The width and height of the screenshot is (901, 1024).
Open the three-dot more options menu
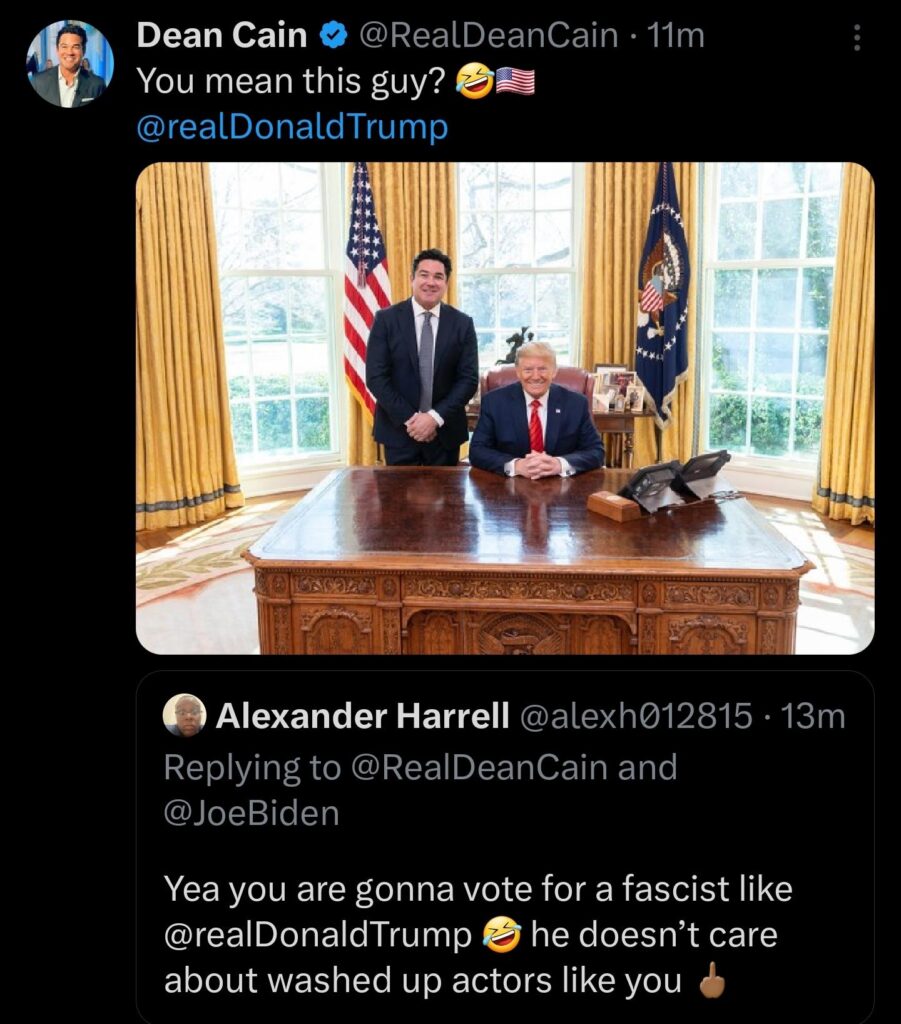857,38
